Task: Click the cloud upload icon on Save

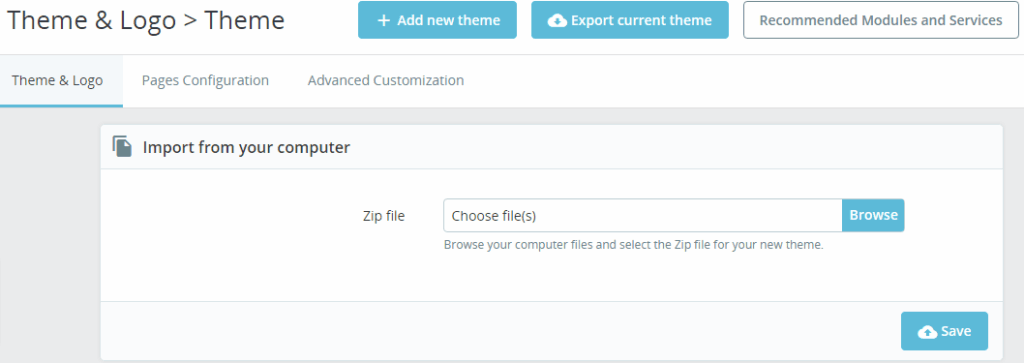Action: pos(927,332)
